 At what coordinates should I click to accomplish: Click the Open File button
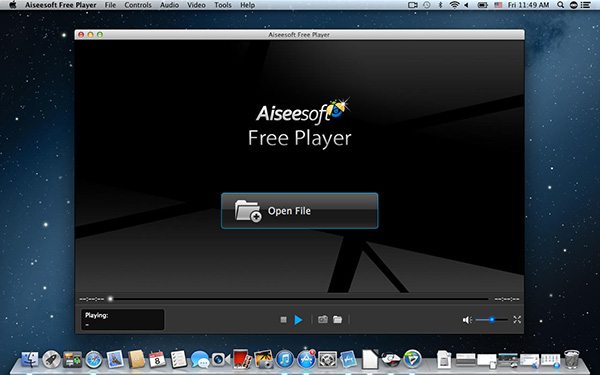pos(300,211)
